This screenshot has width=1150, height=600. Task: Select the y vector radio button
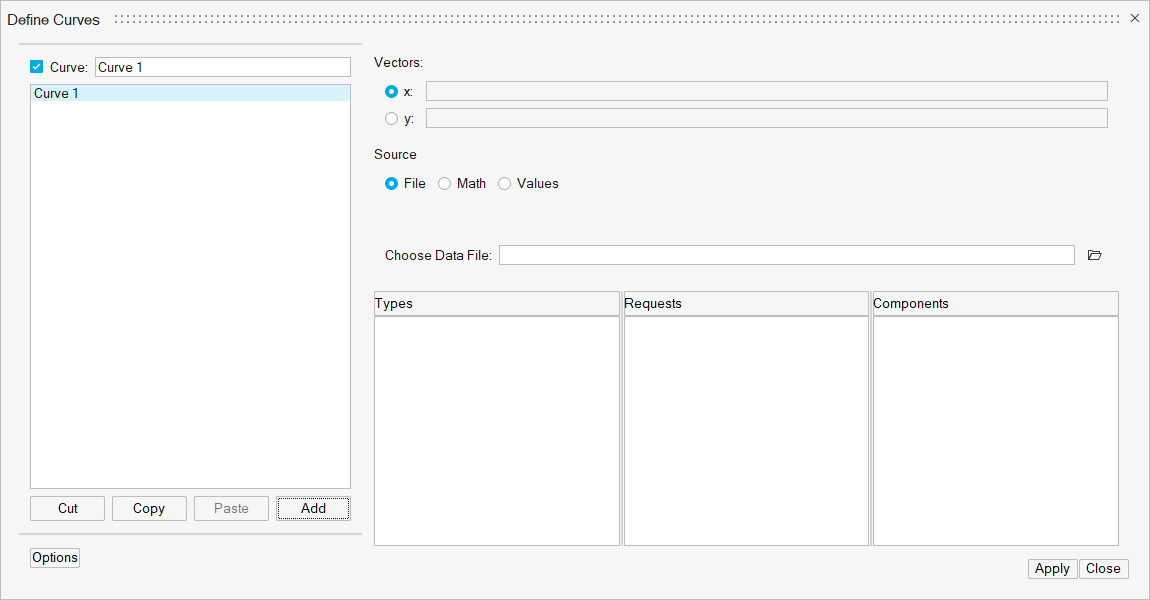[391, 119]
